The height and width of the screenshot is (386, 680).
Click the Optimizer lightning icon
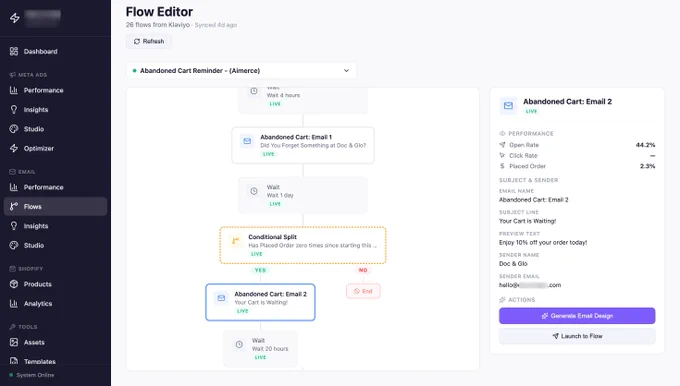[x=14, y=148]
